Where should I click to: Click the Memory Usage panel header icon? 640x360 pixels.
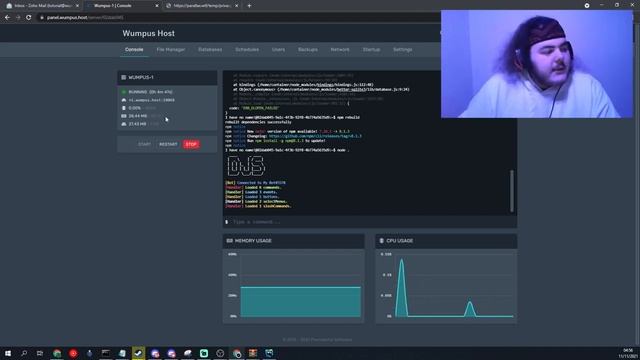[x=229, y=241]
